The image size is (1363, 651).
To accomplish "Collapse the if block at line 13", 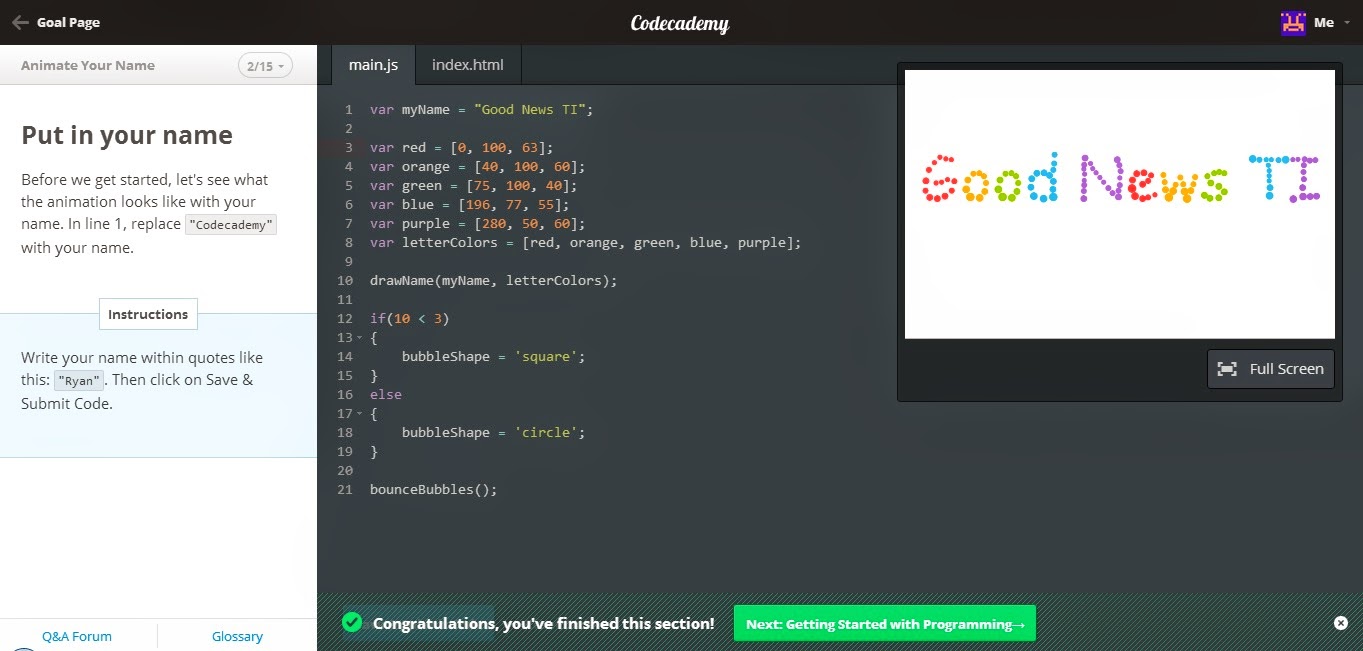I will 357,337.
